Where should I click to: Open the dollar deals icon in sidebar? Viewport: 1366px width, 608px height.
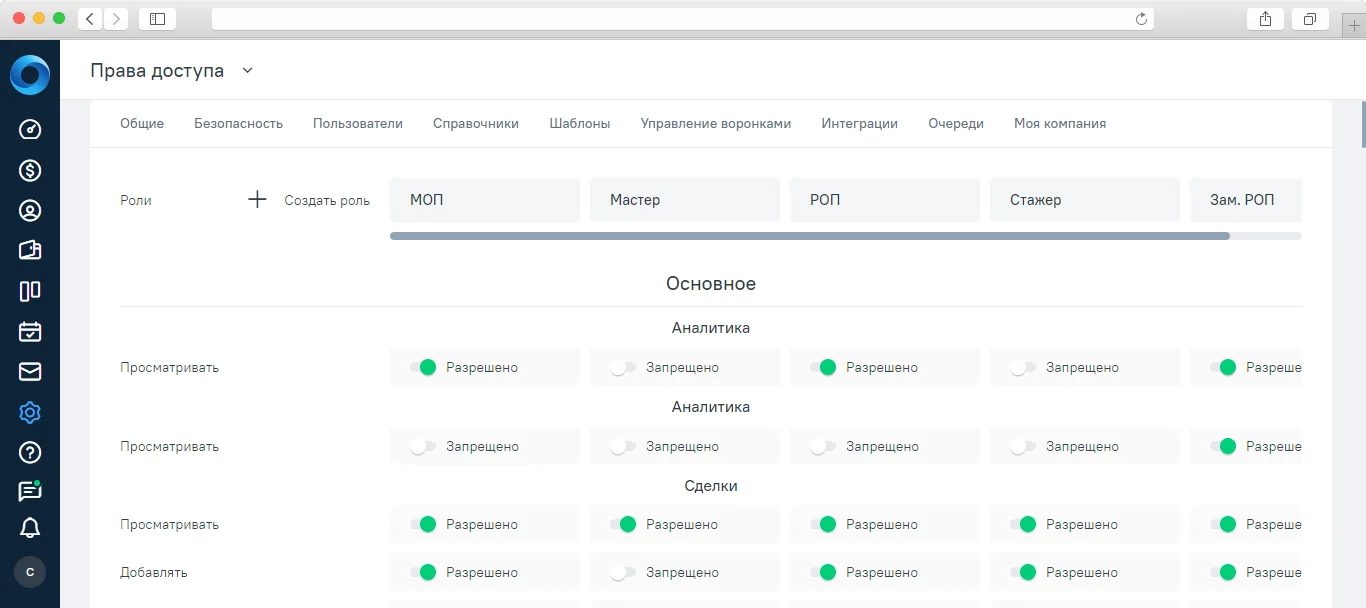pyautogui.click(x=30, y=170)
